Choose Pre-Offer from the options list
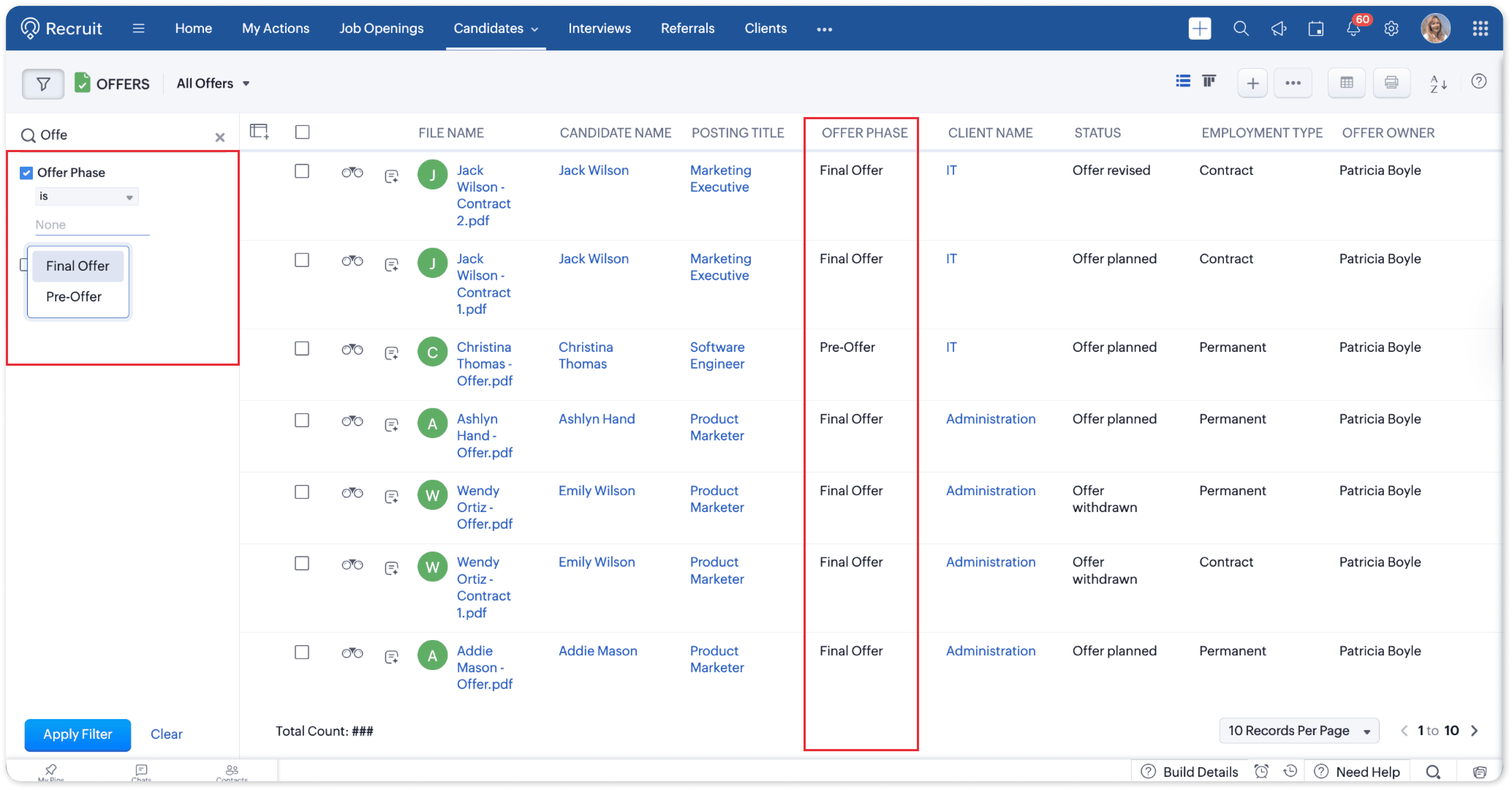Image resolution: width=1512 pixels, height=790 pixels. pyautogui.click(x=74, y=297)
